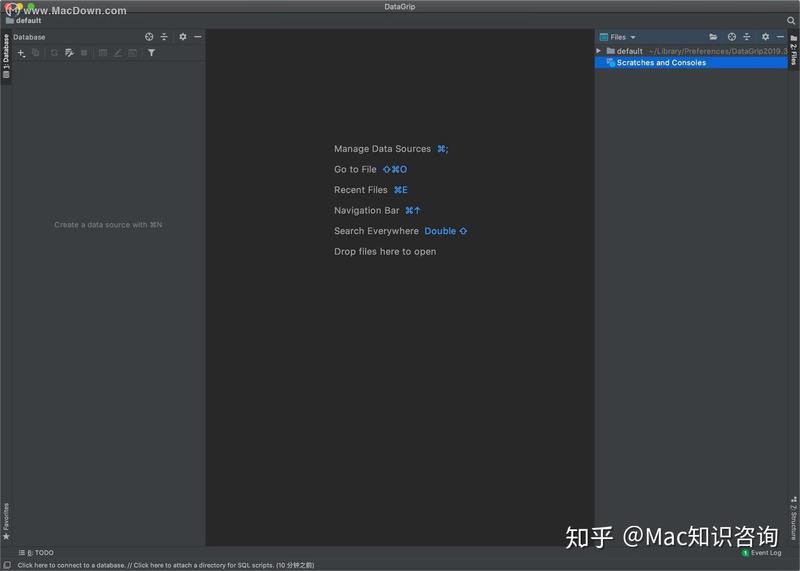Open the Favorites side tab
The image size is (800, 571).
point(6,521)
